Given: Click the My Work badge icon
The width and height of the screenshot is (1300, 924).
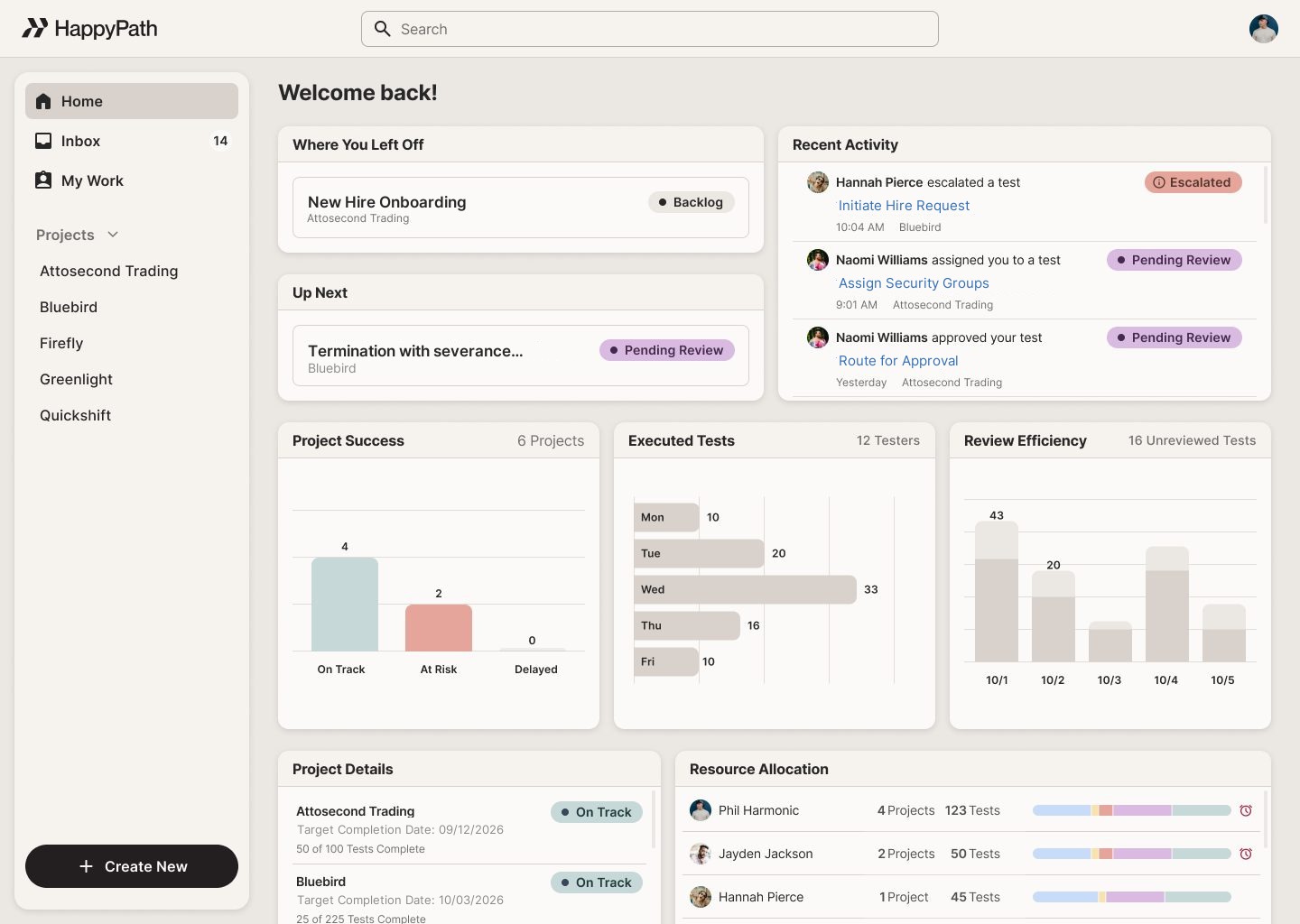Looking at the screenshot, I should pyautogui.click(x=43, y=180).
